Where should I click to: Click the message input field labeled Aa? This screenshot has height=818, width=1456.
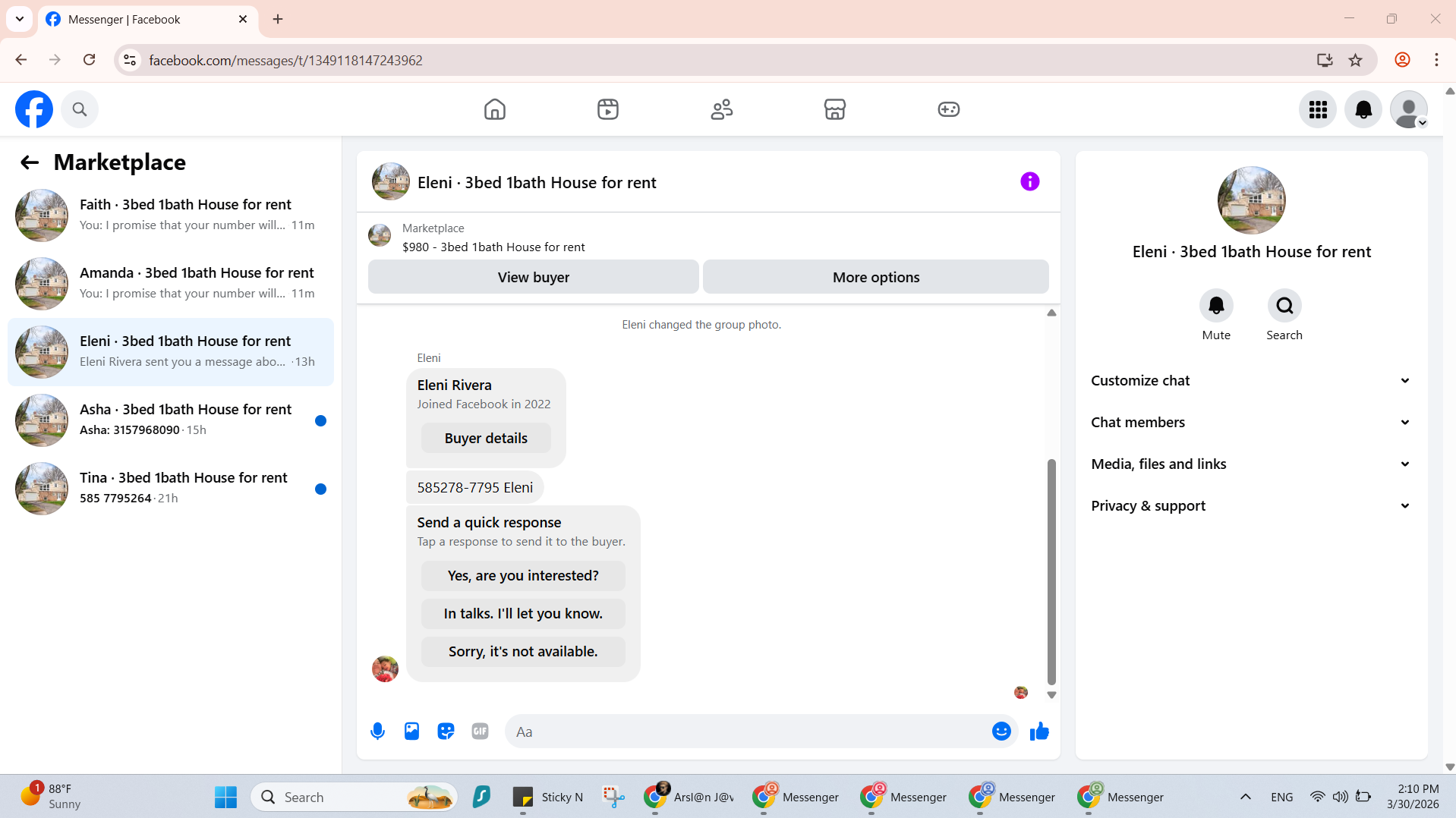tap(747, 731)
